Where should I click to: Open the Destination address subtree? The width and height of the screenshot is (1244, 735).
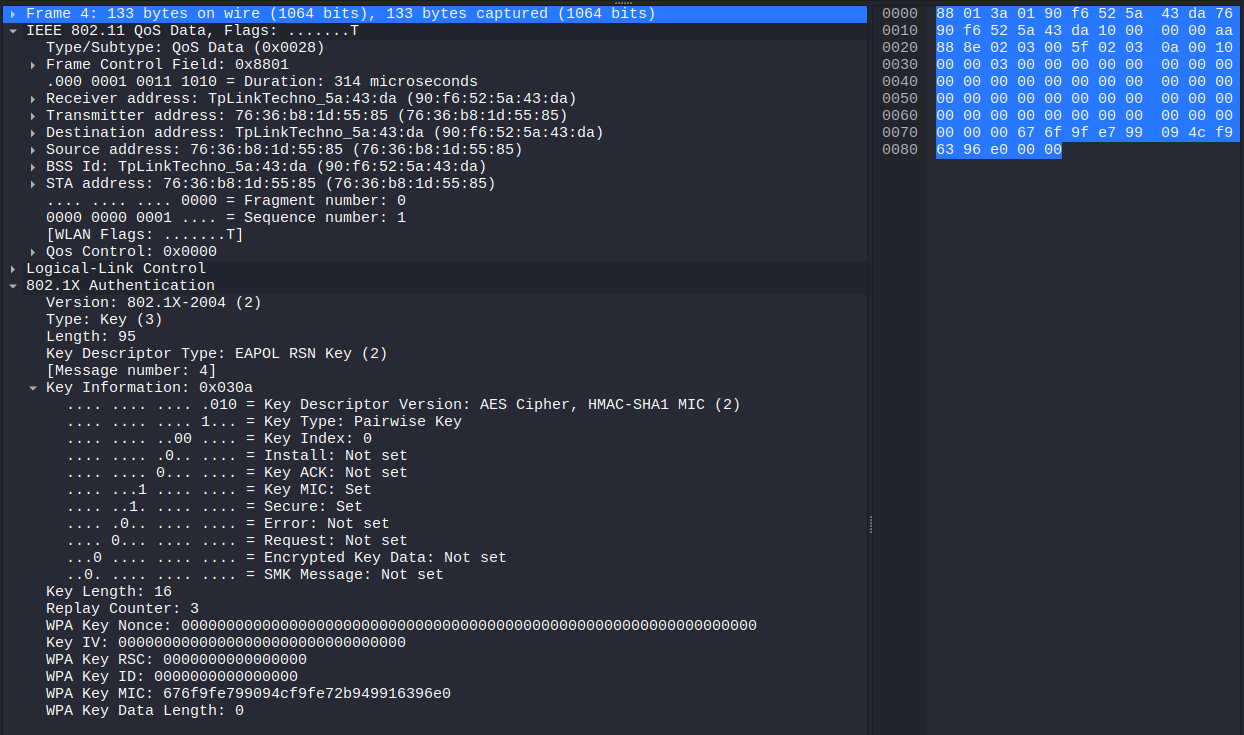pyautogui.click(x=34, y=133)
